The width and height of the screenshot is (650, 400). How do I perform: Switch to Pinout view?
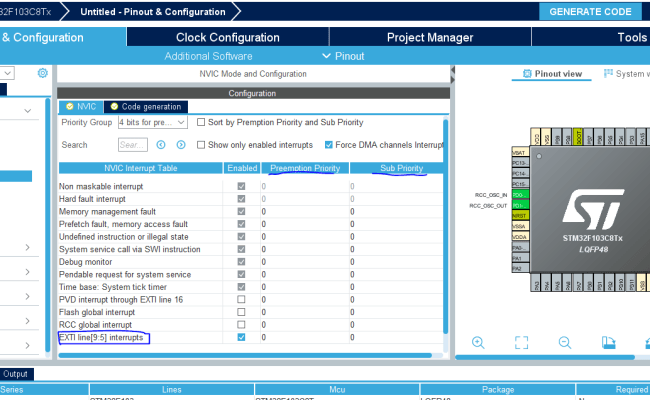point(552,74)
